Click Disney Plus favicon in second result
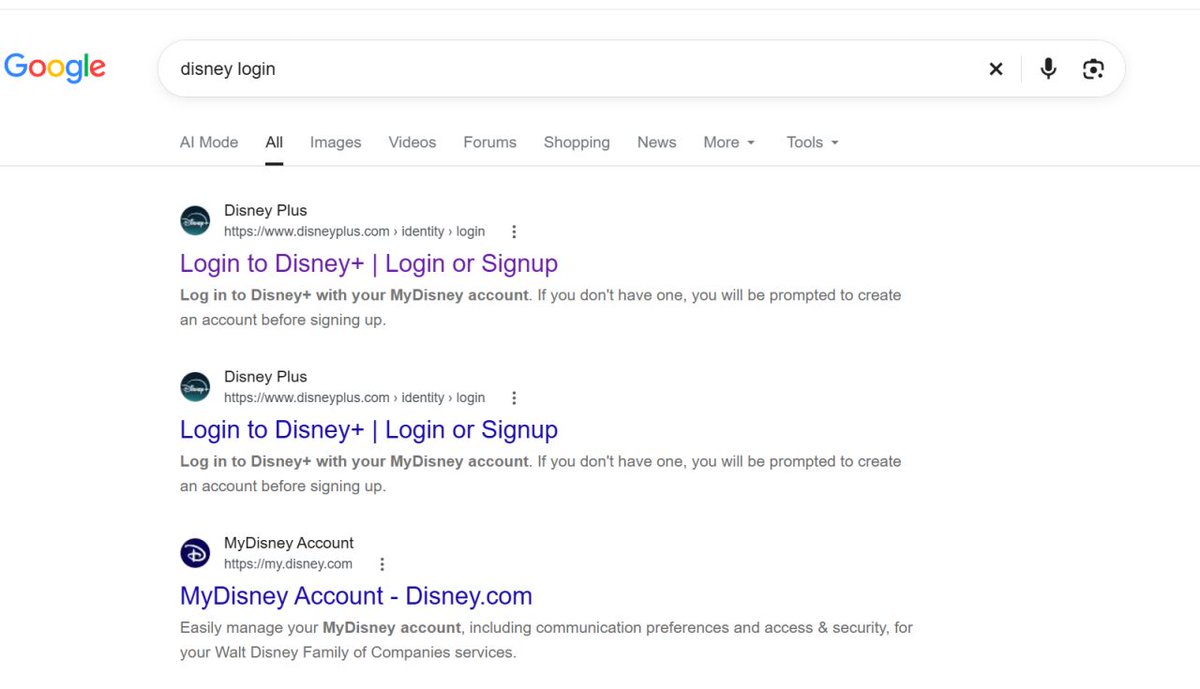This screenshot has height=689, width=1200. point(195,387)
